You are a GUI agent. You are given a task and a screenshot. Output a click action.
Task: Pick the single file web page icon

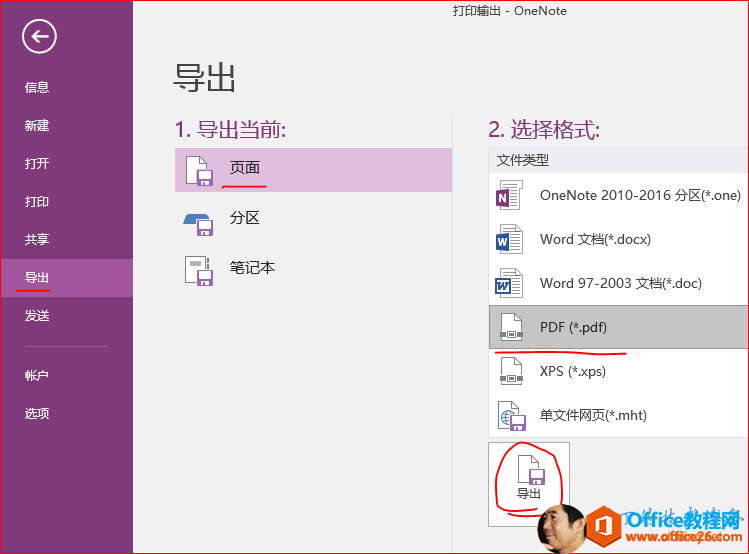pyautogui.click(x=510, y=415)
